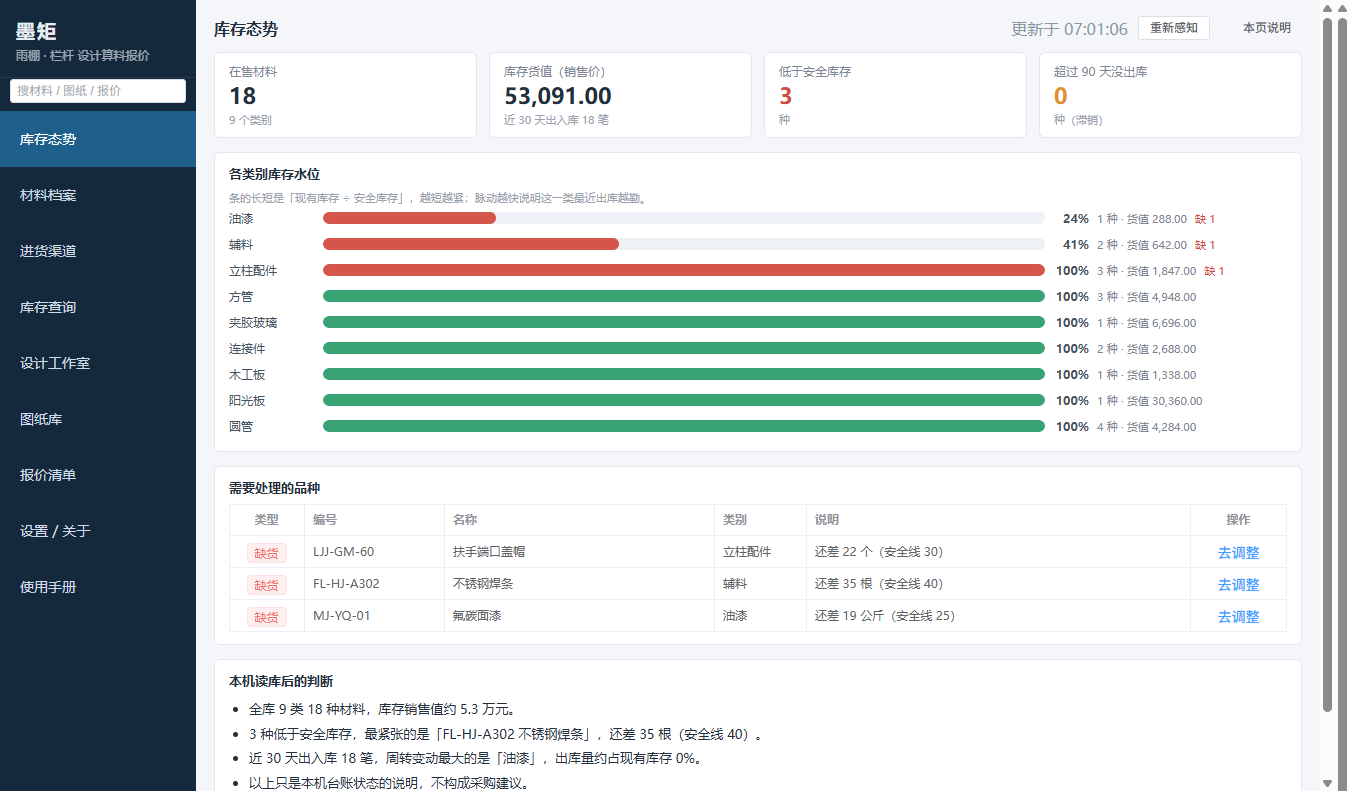Click 去调整 for FL-HJ-A302 row
The width and height of the screenshot is (1350, 791).
point(1238,584)
